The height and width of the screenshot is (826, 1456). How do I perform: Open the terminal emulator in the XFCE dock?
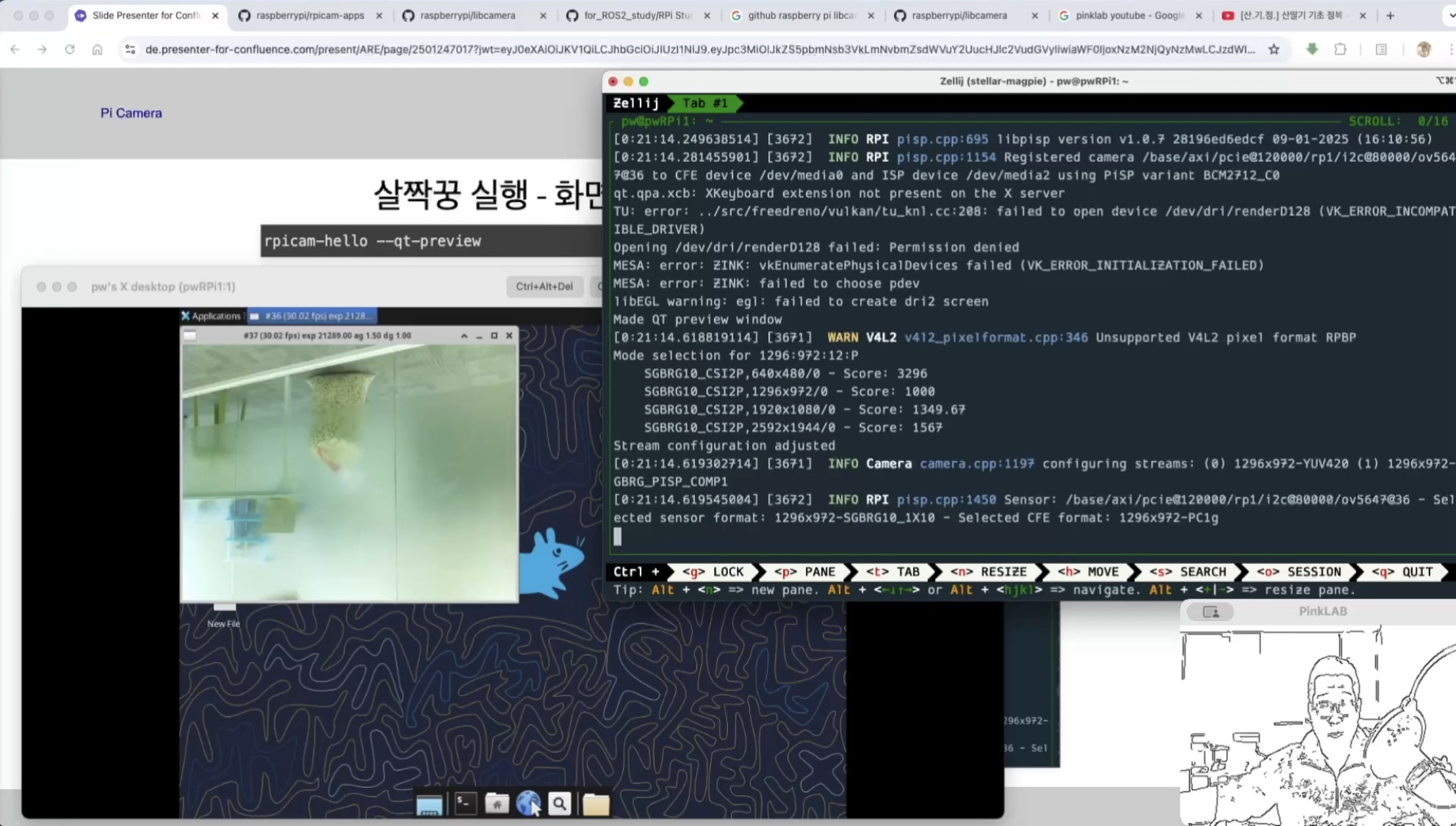click(x=464, y=804)
